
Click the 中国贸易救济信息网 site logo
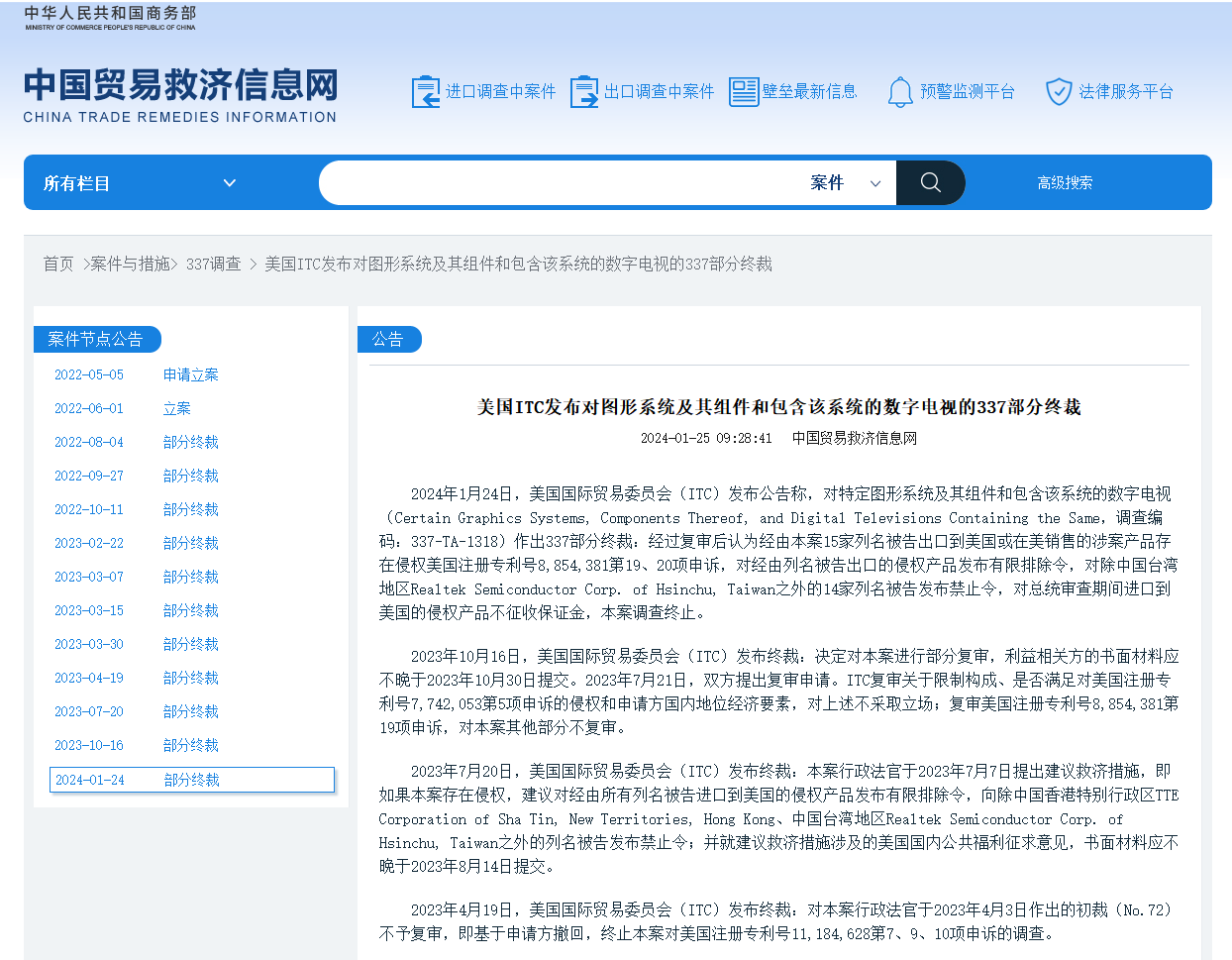tap(180, 95)
